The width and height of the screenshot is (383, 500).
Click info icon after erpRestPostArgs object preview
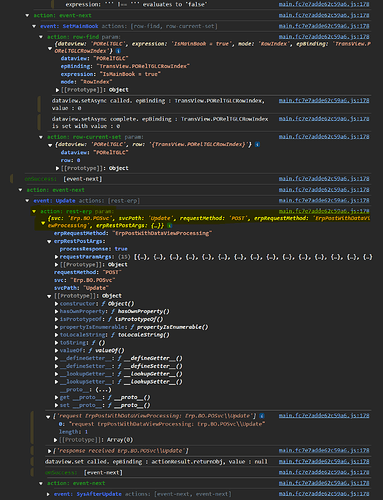169,226
